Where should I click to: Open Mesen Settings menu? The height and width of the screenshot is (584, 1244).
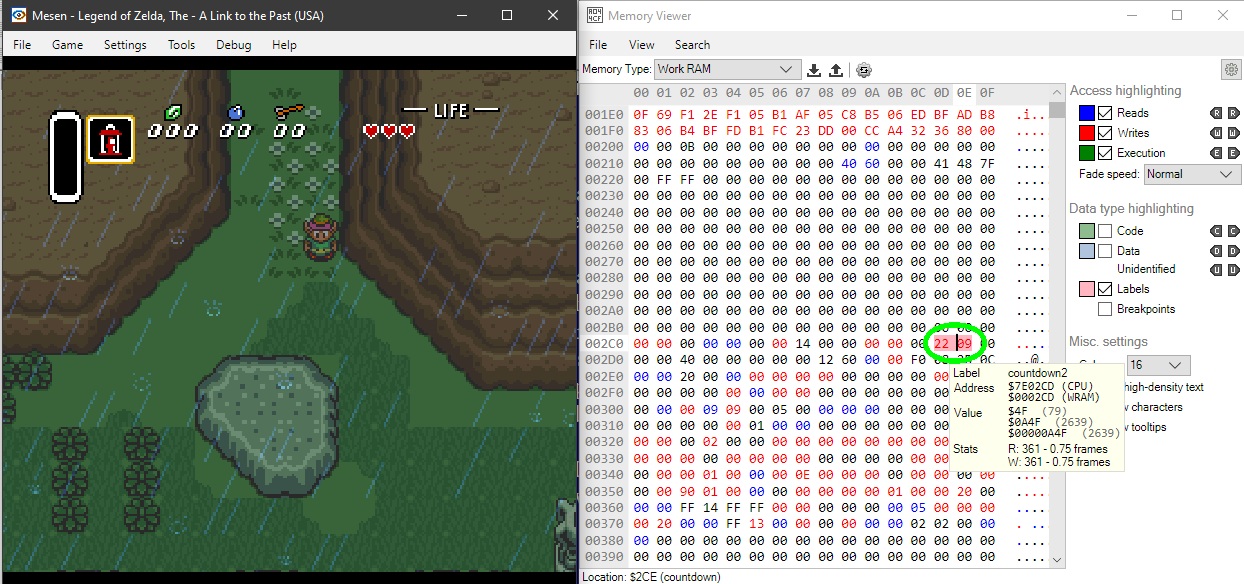click(x=125, y=45)
